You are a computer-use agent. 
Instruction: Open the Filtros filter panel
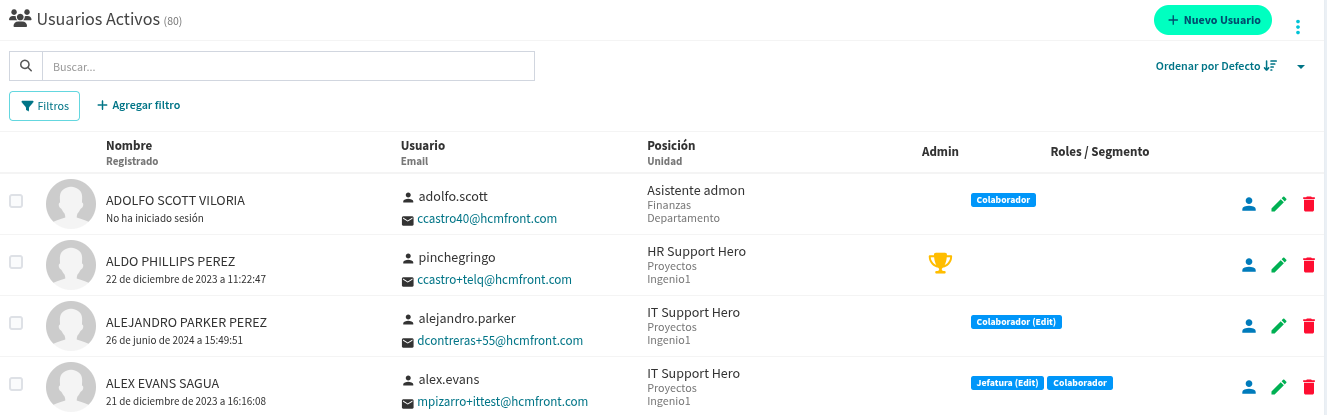pyautogui.click(x=44, y=105)
